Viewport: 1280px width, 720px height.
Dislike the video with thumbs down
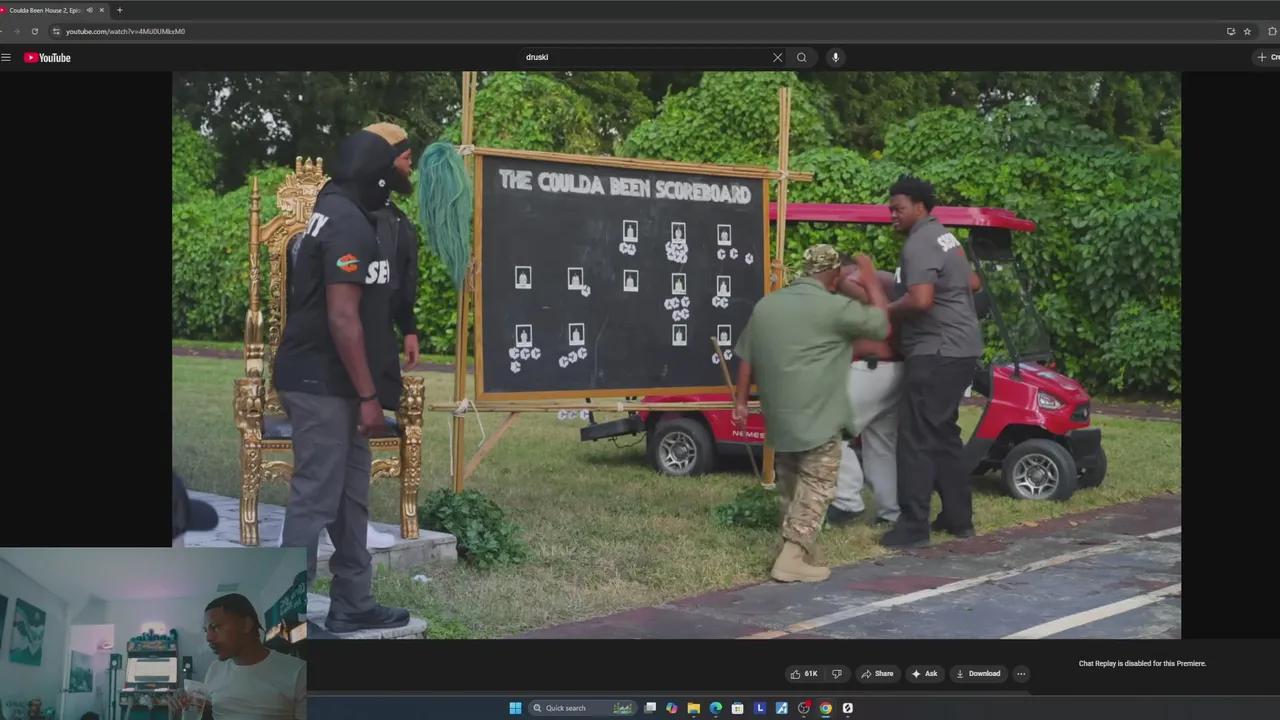pos(837,674)
